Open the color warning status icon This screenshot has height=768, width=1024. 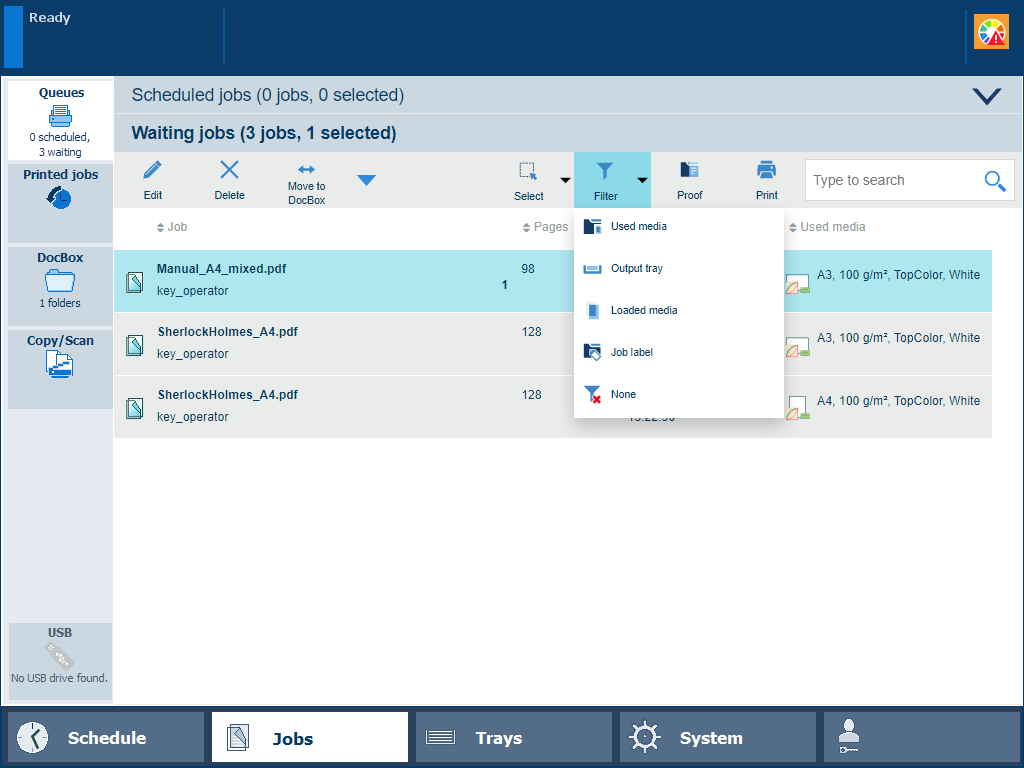tap(992, 32)
